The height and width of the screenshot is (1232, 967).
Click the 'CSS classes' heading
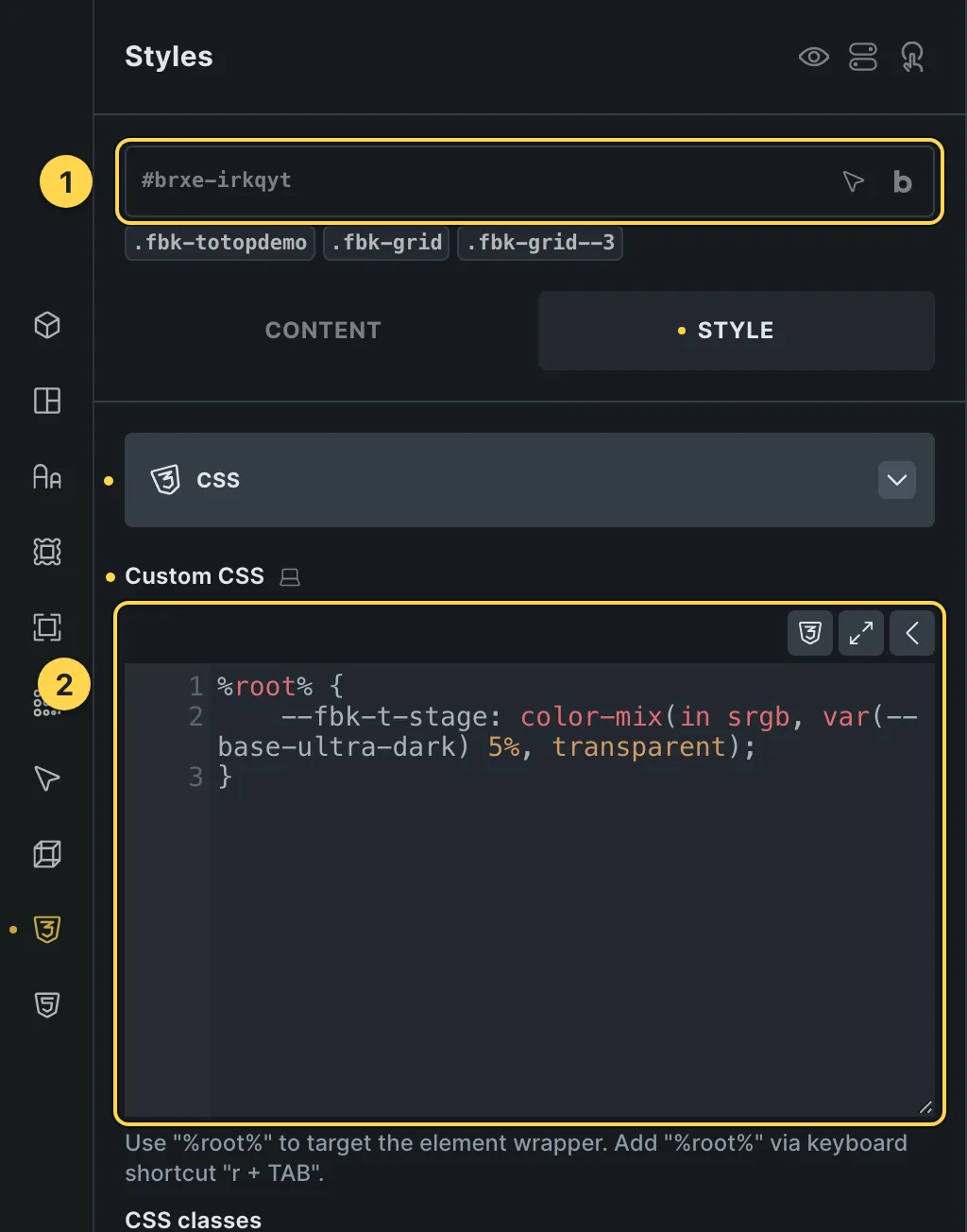click(194, 1220)
